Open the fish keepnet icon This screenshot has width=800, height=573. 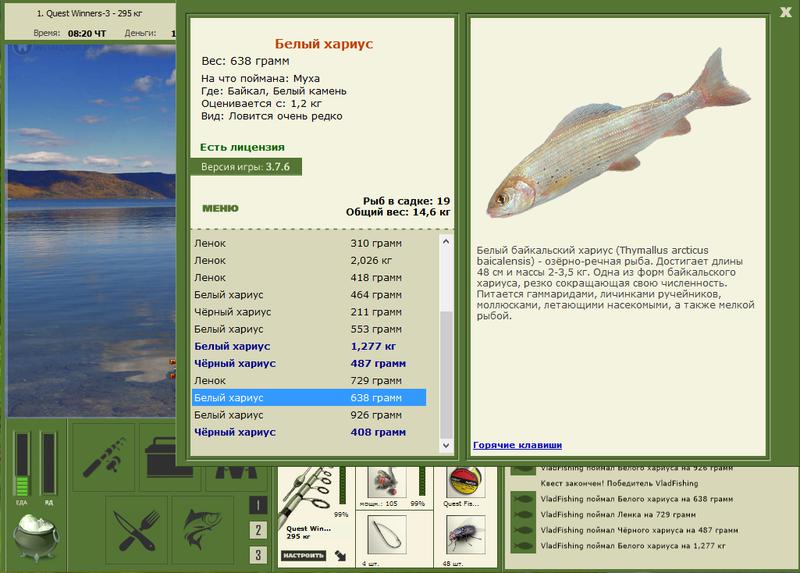click(x=203, y=530)
